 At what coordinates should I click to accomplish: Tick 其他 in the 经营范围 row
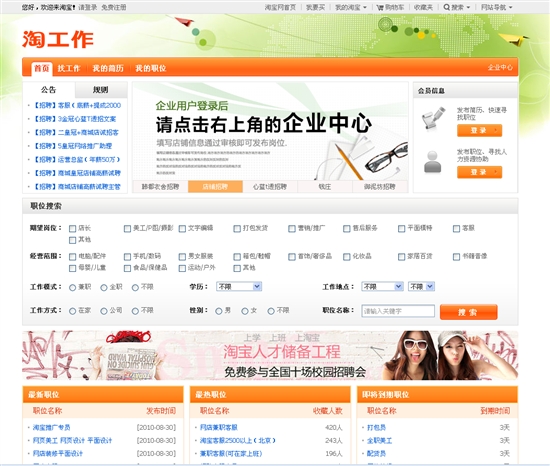(237, 269)
